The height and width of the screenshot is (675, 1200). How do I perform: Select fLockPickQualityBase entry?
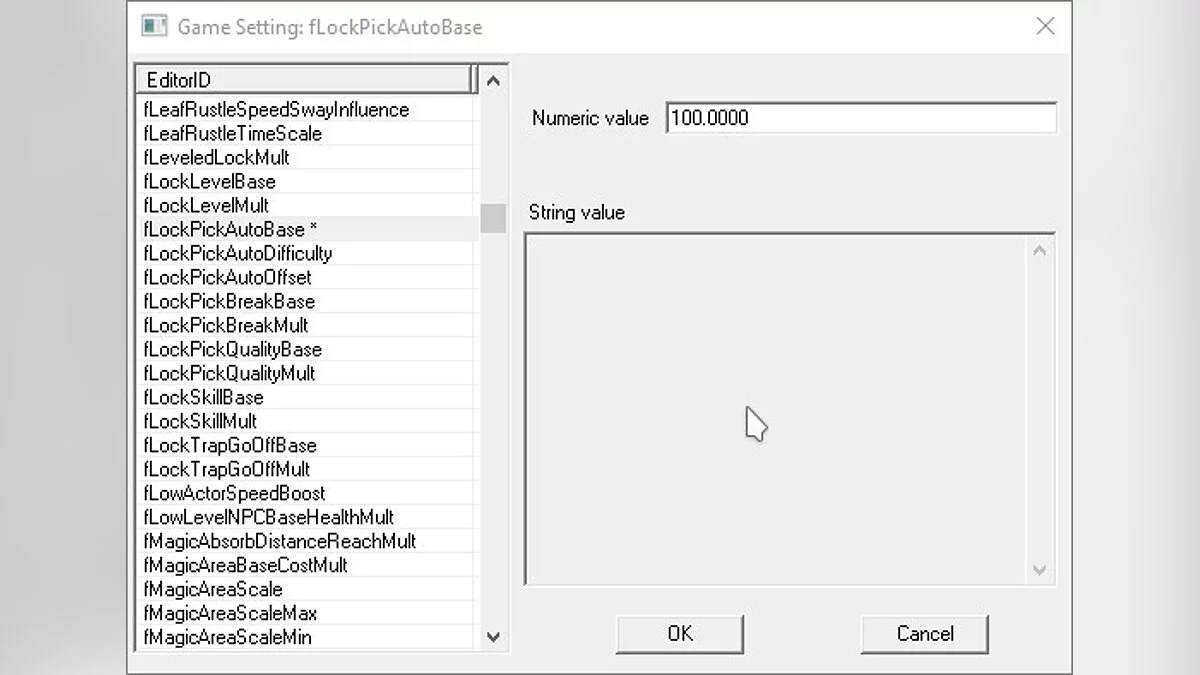(232, 349)
